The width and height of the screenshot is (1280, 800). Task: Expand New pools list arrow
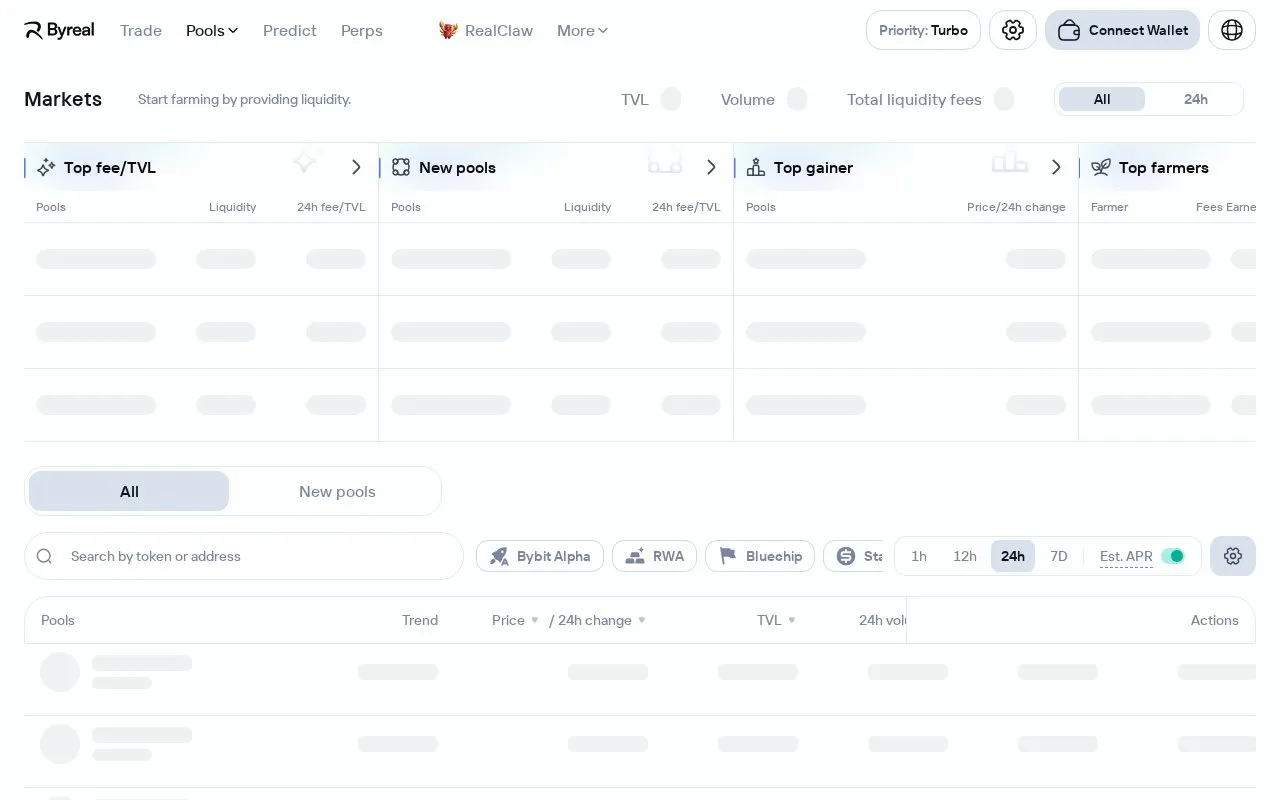(711, 167)
